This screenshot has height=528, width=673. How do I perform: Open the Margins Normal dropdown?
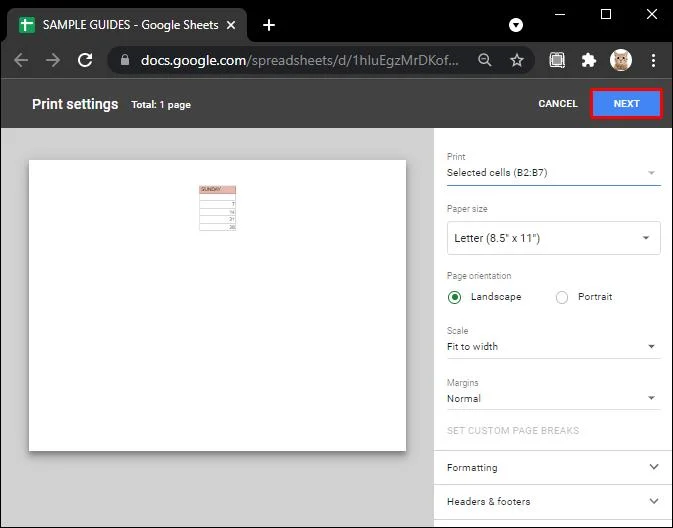click(553, 398)
